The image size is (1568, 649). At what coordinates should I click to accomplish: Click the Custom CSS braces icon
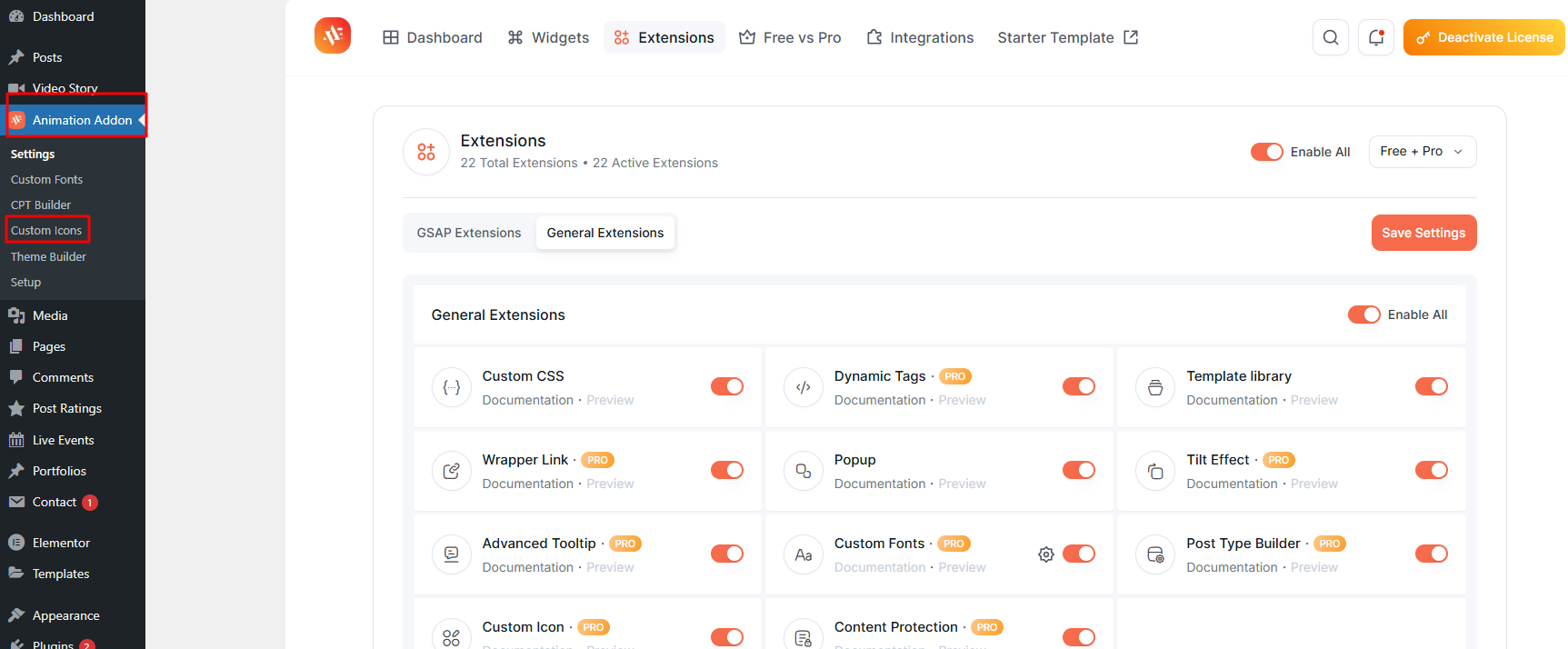[452, 387]
